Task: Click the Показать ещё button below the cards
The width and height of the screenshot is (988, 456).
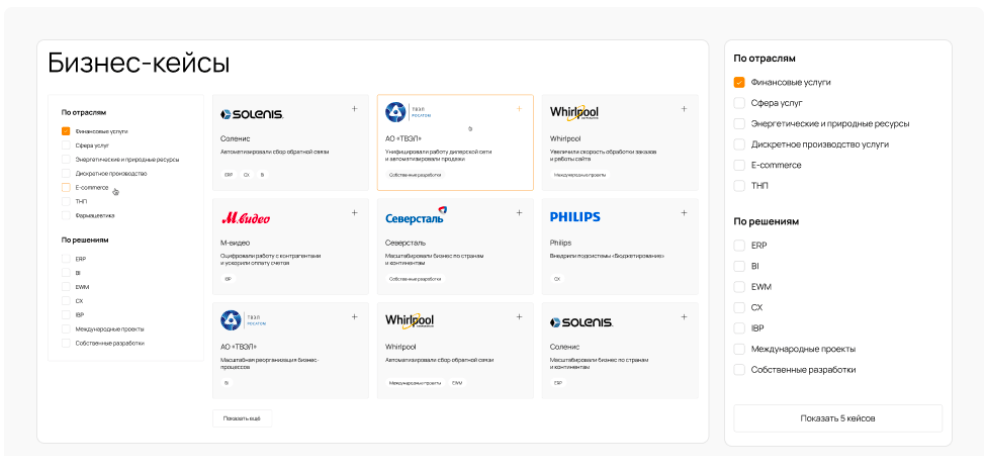Action: [x=242, y=419]
